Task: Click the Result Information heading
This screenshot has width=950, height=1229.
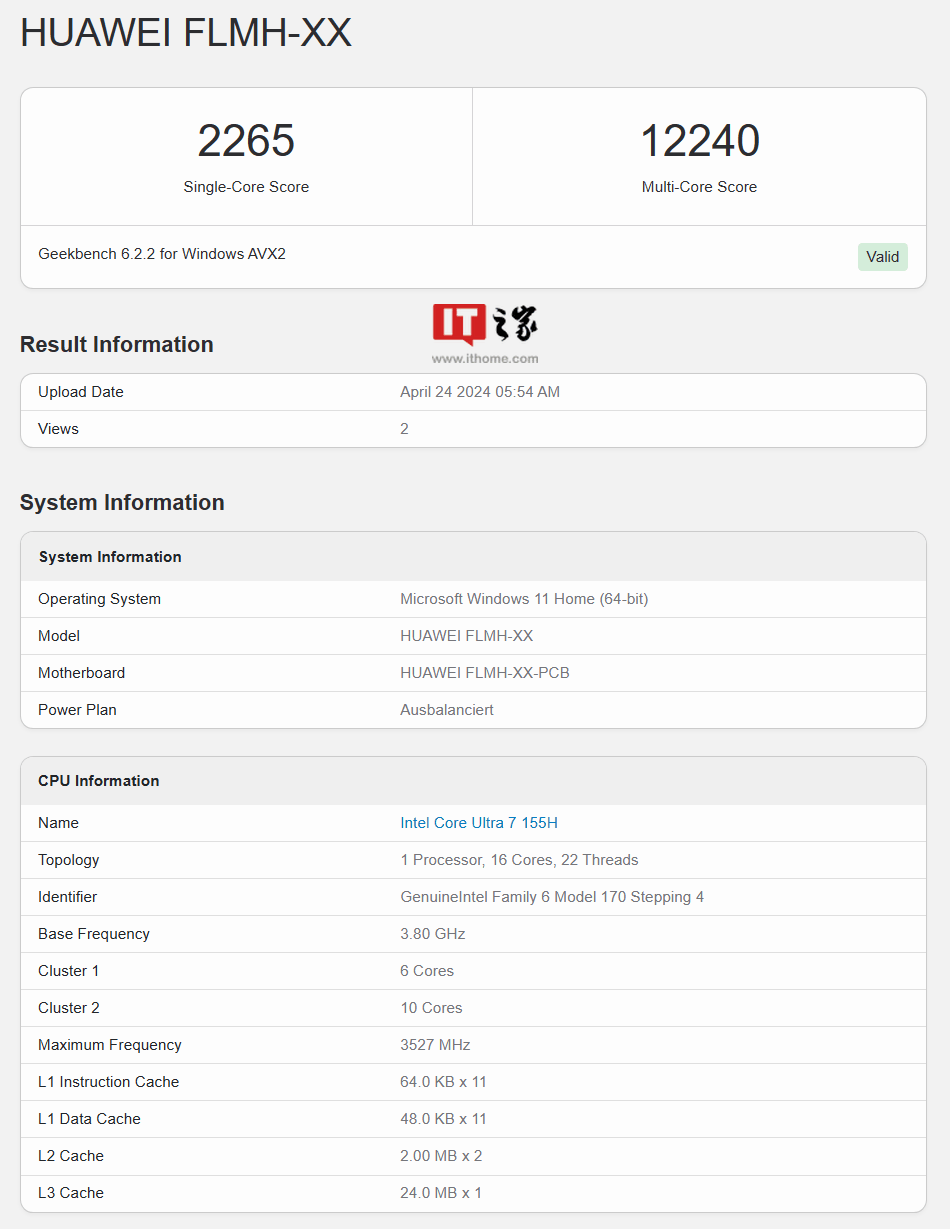Action: tap(117, 344)
